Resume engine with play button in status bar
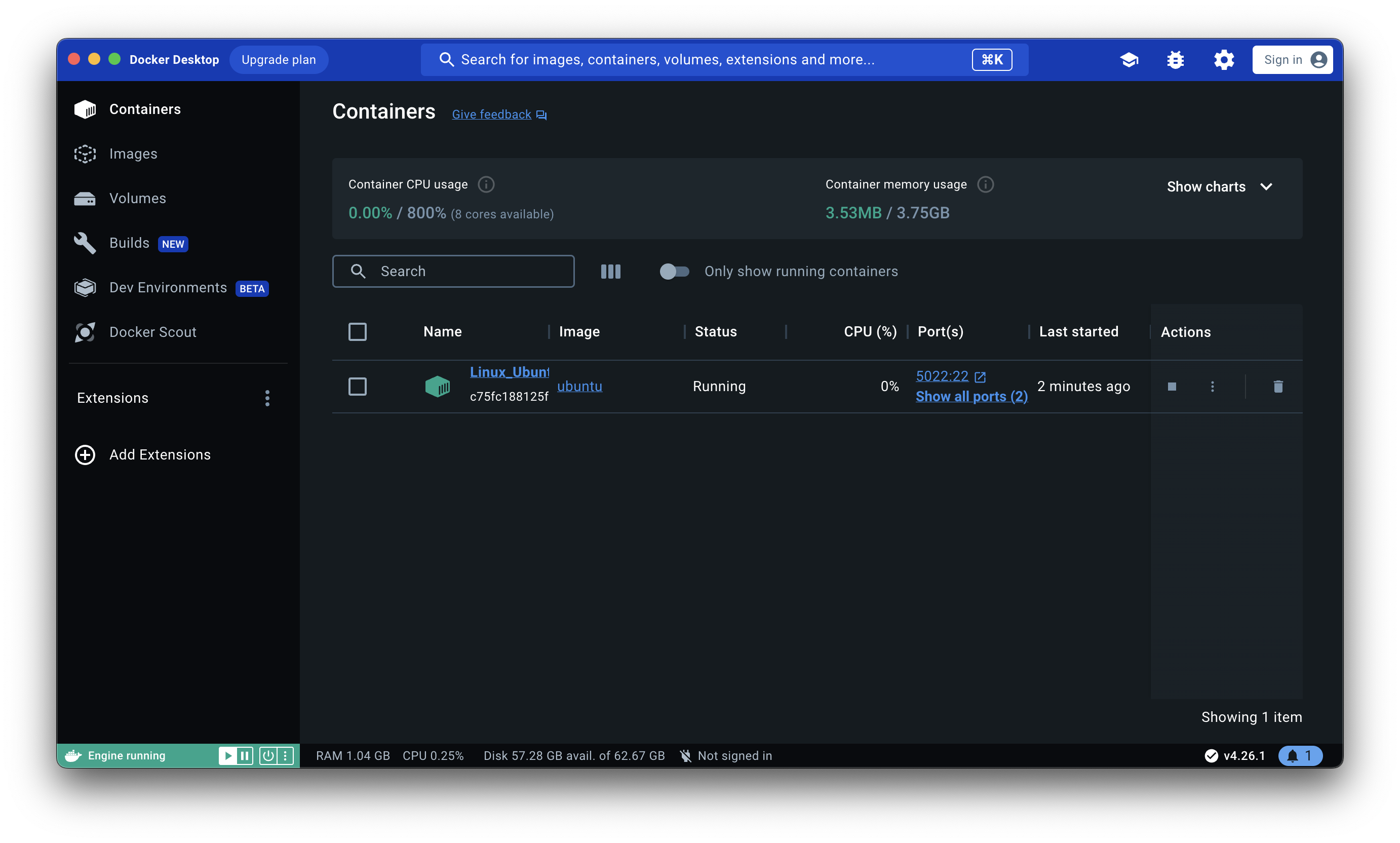Image resolution: width=1400 pixels, height=843 pixels. click(227, 755)
